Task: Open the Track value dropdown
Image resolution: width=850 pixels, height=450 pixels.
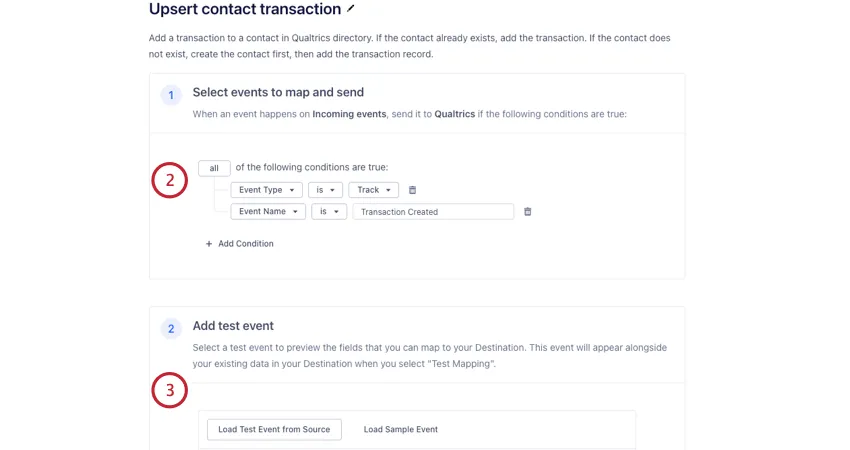Action: (x=373, y=190)
